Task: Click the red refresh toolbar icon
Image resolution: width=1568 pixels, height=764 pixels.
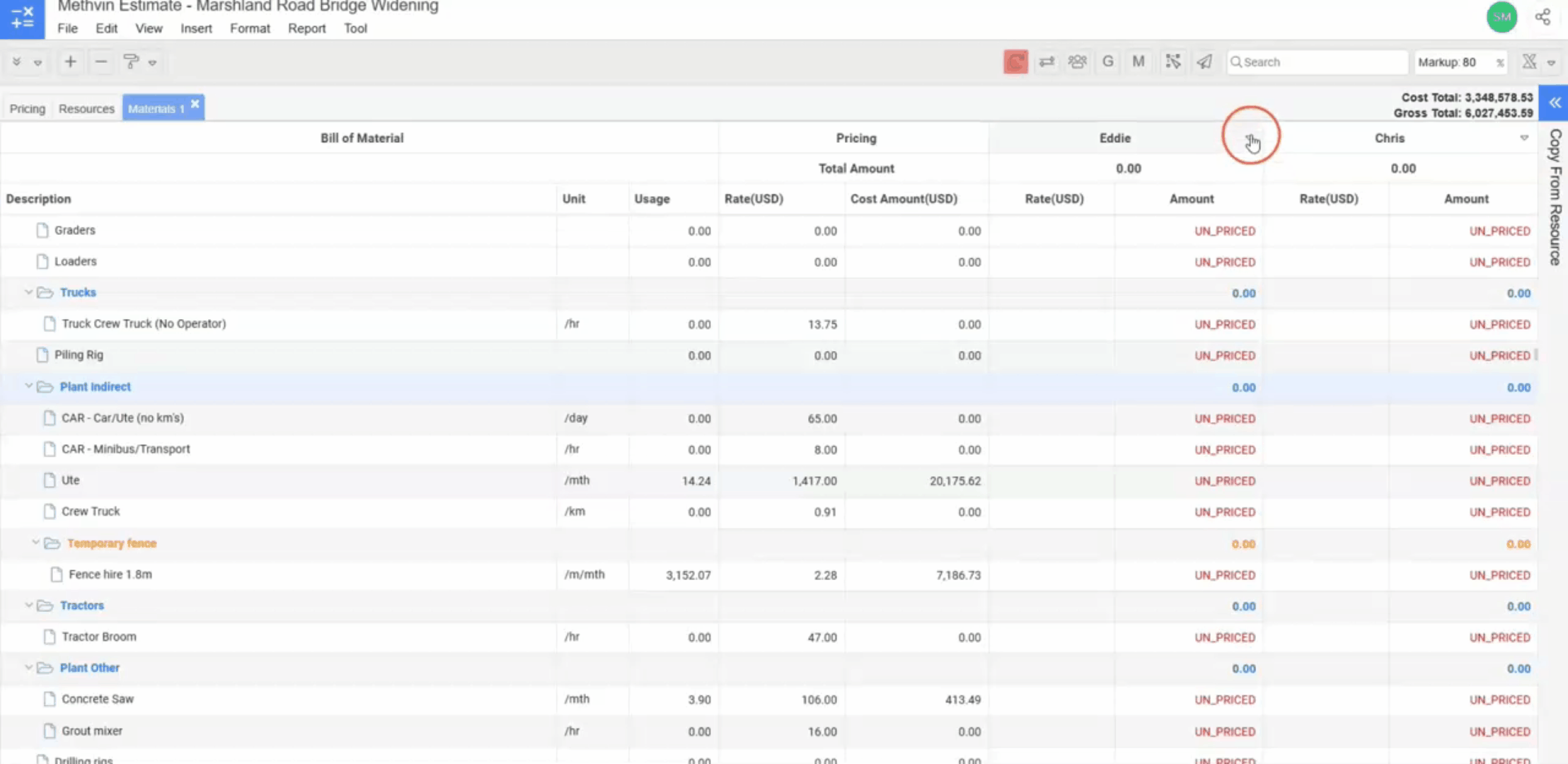Action: point(1015,62)
